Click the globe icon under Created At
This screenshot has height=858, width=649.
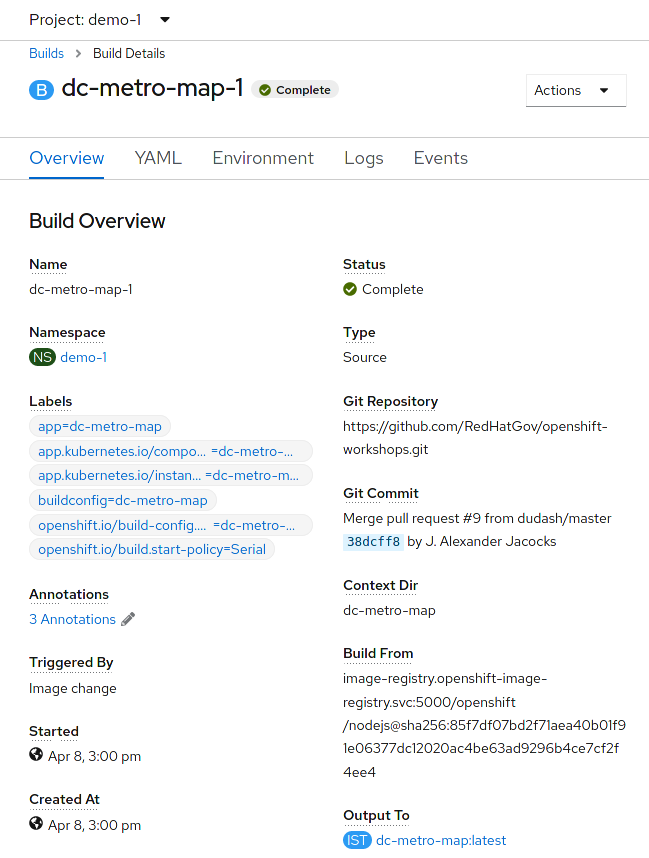point(36,824)
